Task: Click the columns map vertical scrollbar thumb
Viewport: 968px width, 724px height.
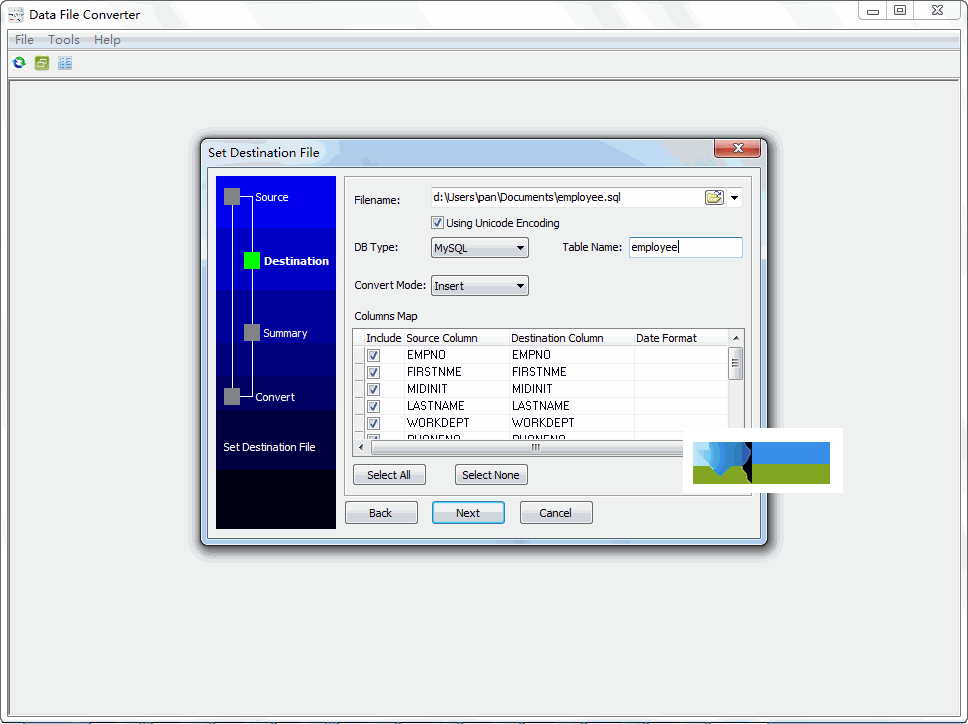Action: click(x=735, y=363)
